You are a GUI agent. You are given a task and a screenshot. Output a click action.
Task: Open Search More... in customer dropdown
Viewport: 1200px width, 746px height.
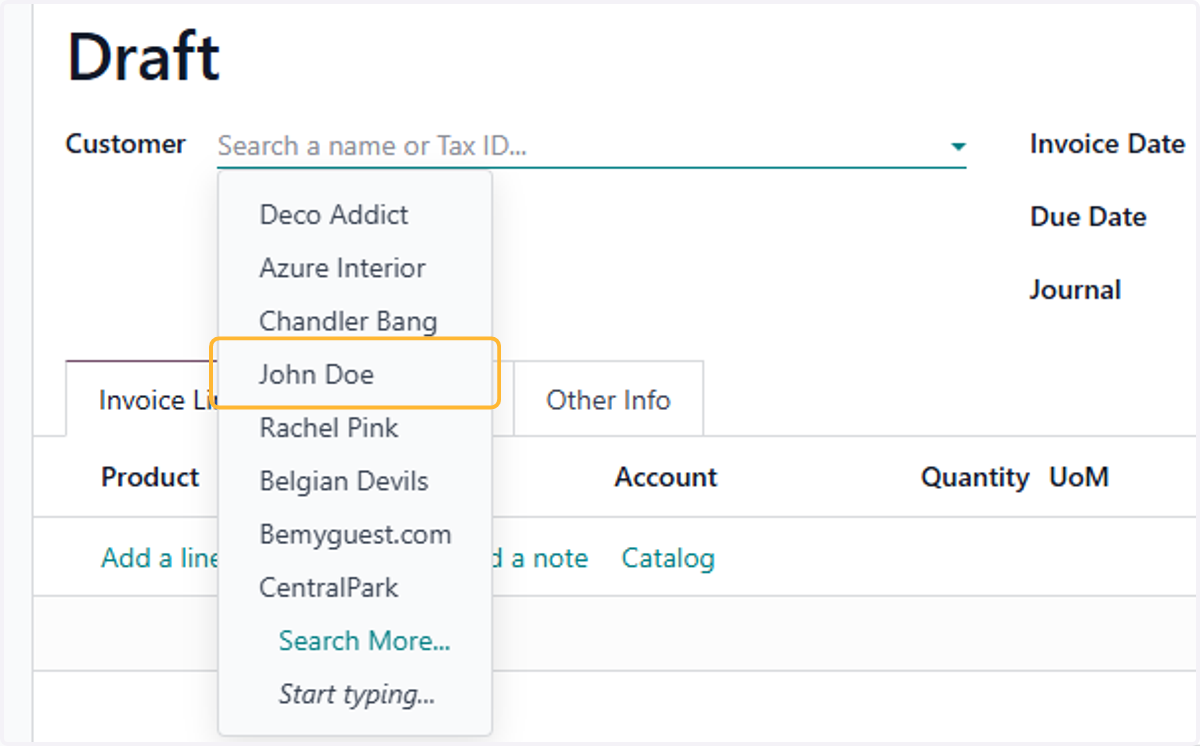coord(364,641)
